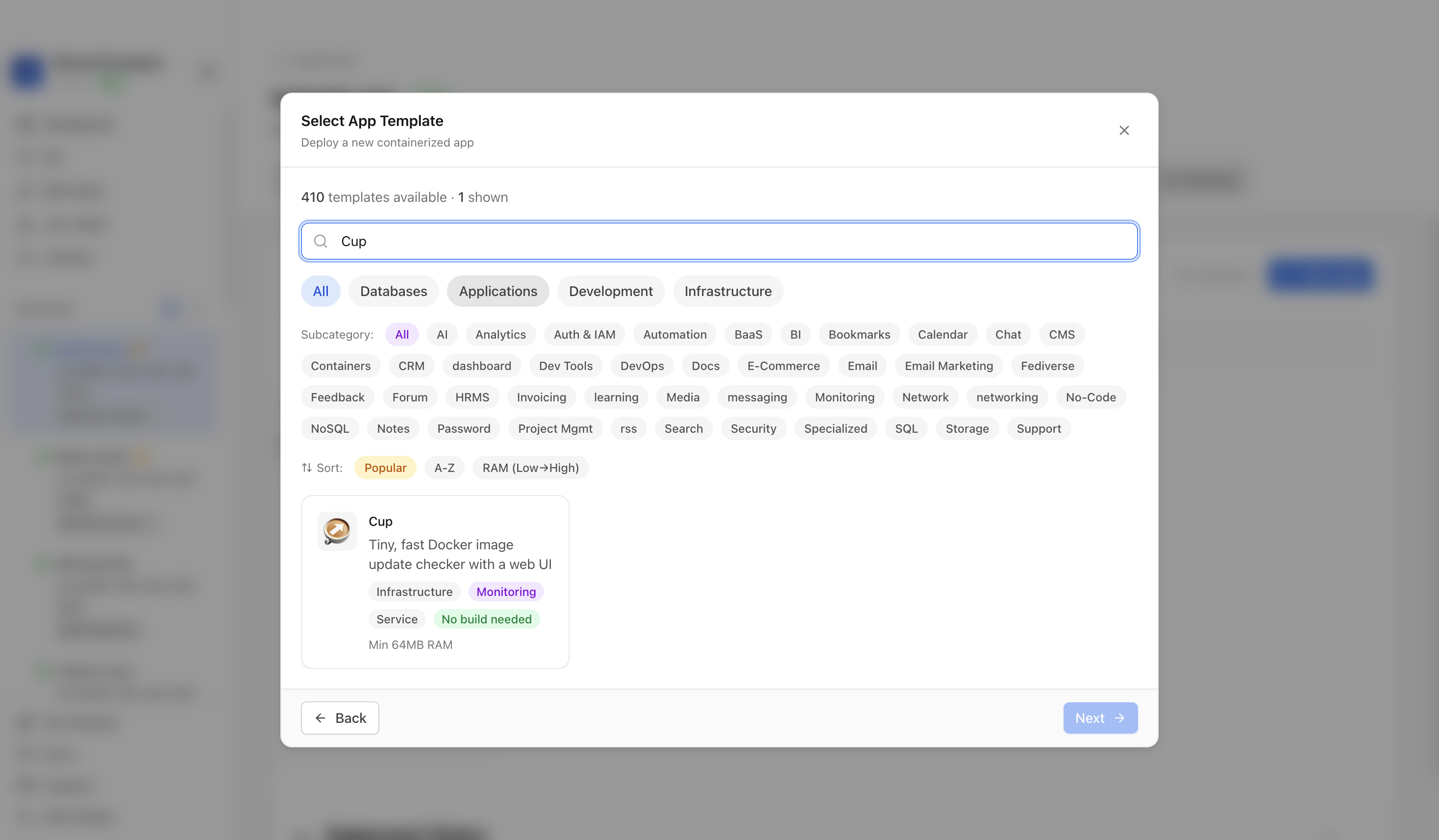Filter by dashboard subcategory
The width and height of the screenshot is (1439, 840).
(481, 366)
